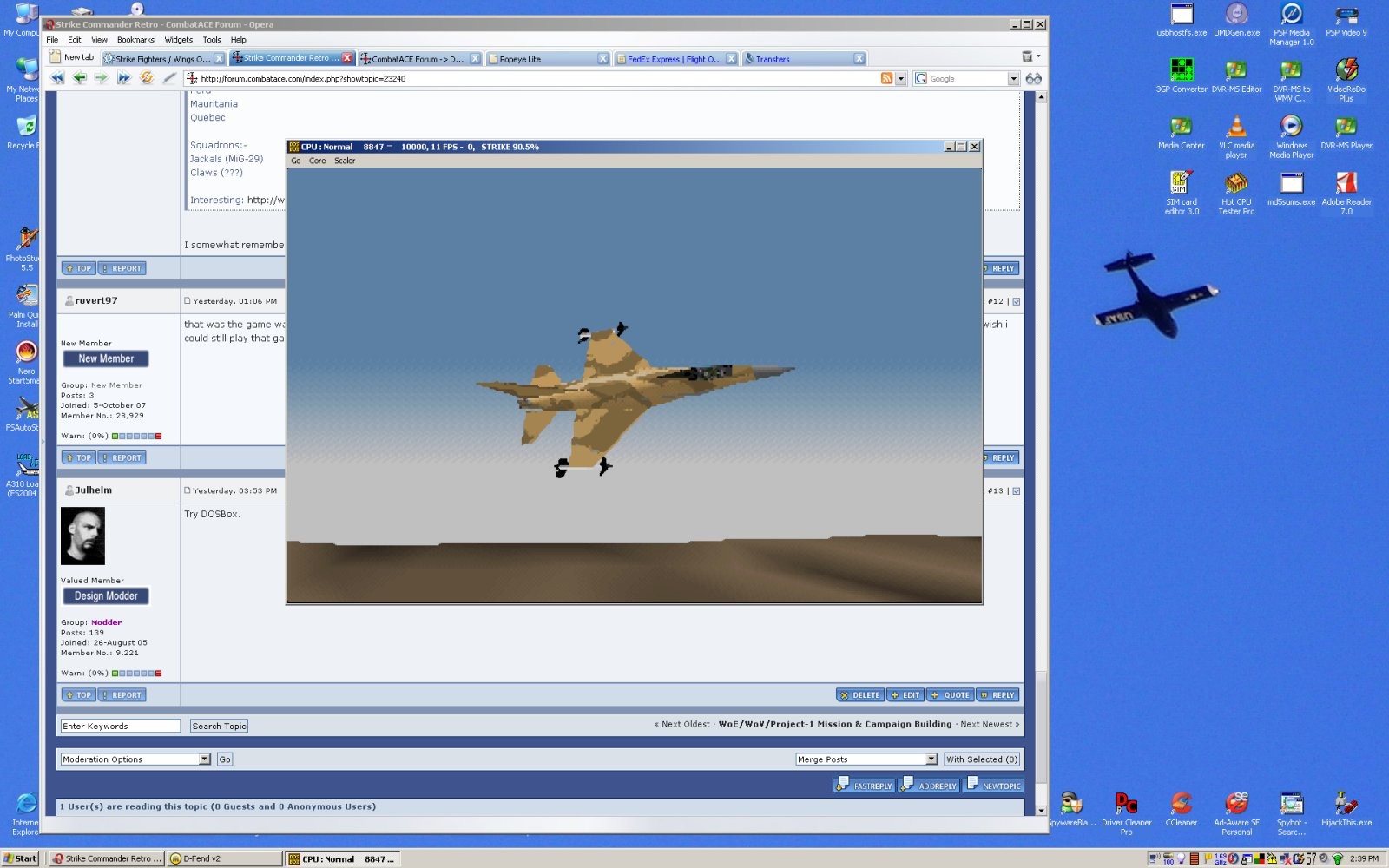The image size is (1389, 868).
Task: Switch to Strike Fighters / Wings tab
Action: point(163,59)
